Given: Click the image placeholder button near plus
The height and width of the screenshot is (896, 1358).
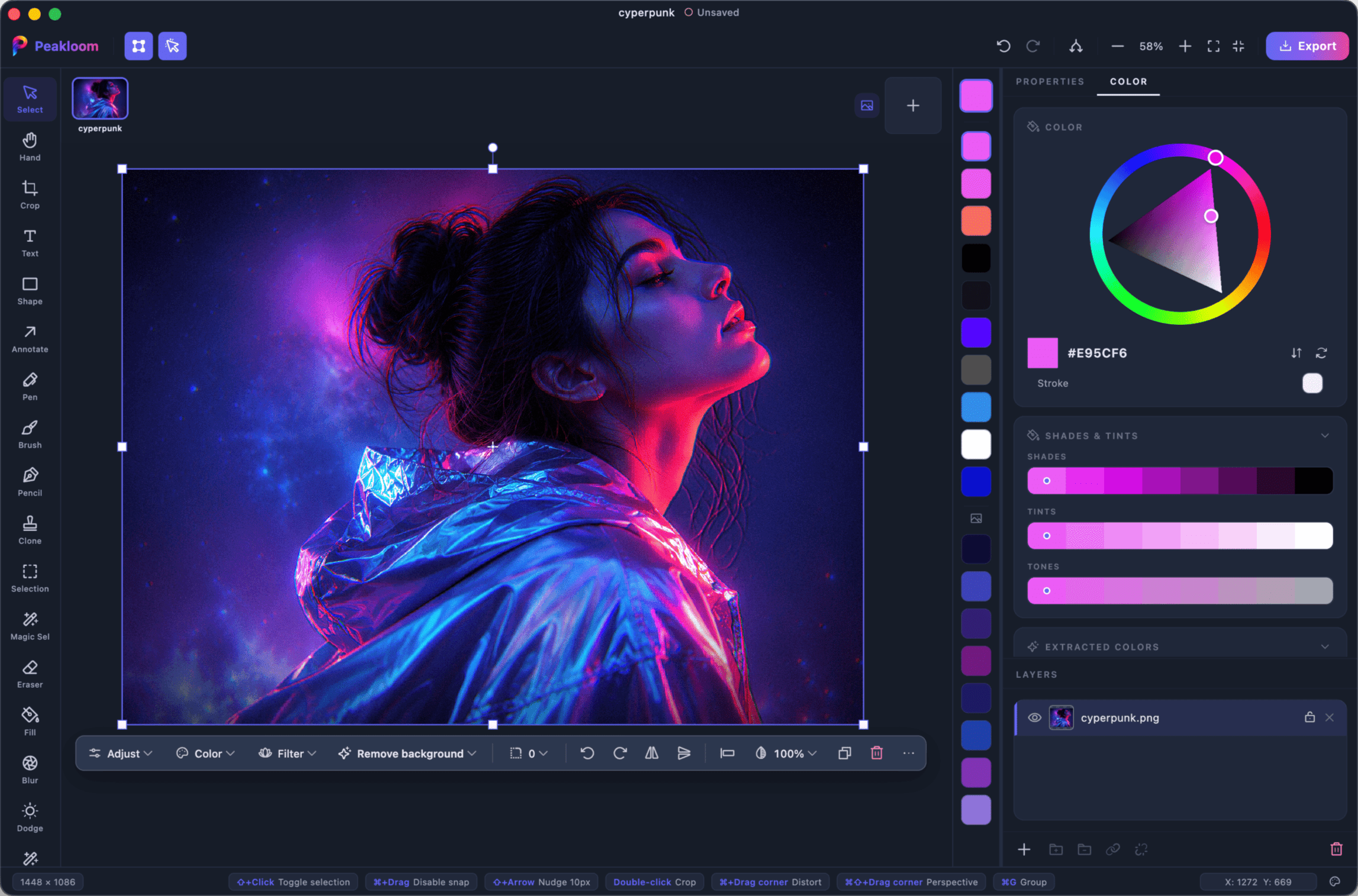Looking at the screenshot, I should pyautogui.click(x=866, y=105).
